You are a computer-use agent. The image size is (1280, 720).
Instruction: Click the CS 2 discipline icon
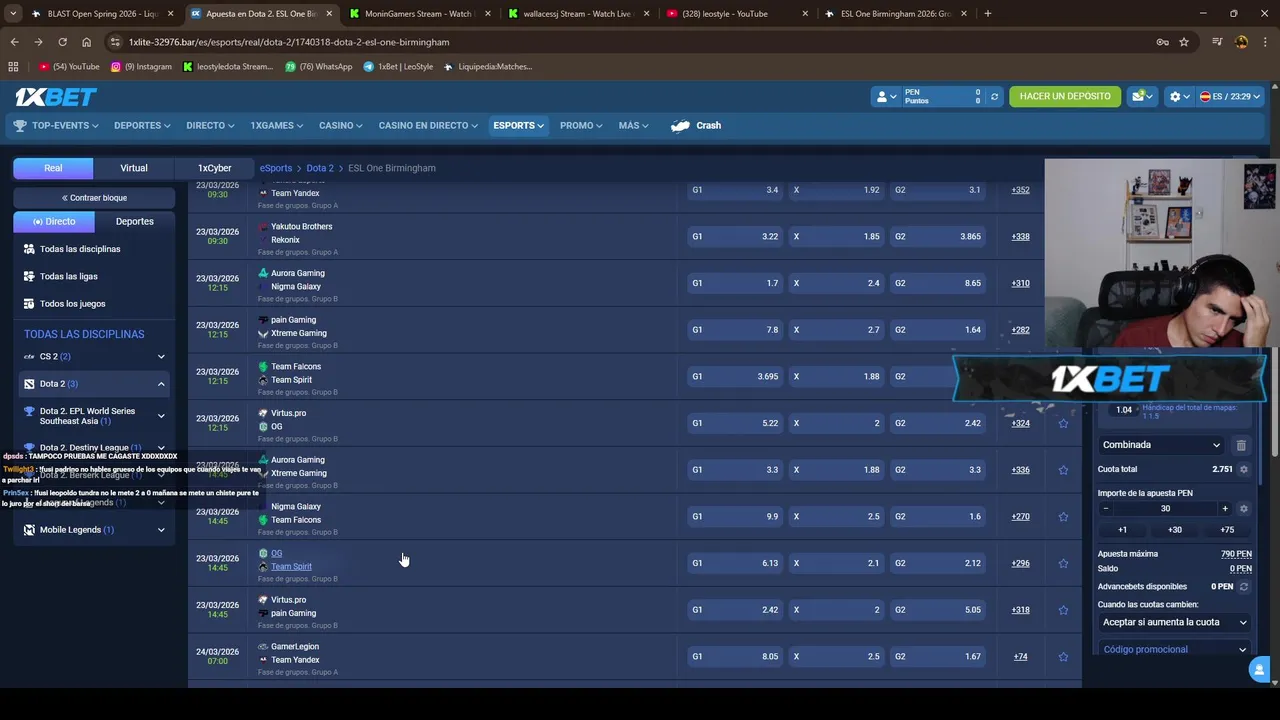tap(29, 357)
